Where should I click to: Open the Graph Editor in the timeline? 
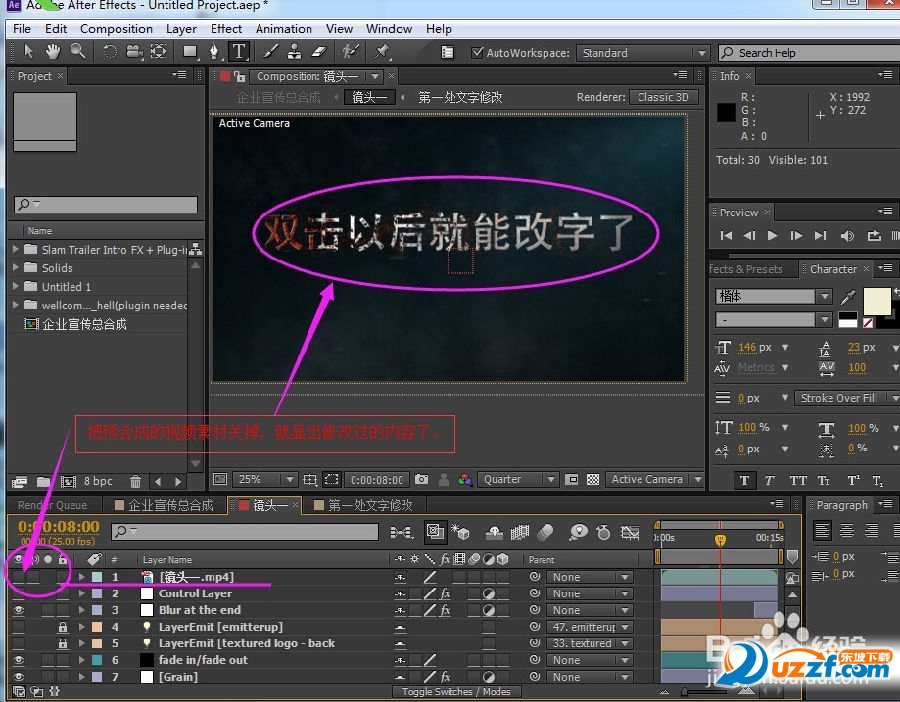point(631,532)
